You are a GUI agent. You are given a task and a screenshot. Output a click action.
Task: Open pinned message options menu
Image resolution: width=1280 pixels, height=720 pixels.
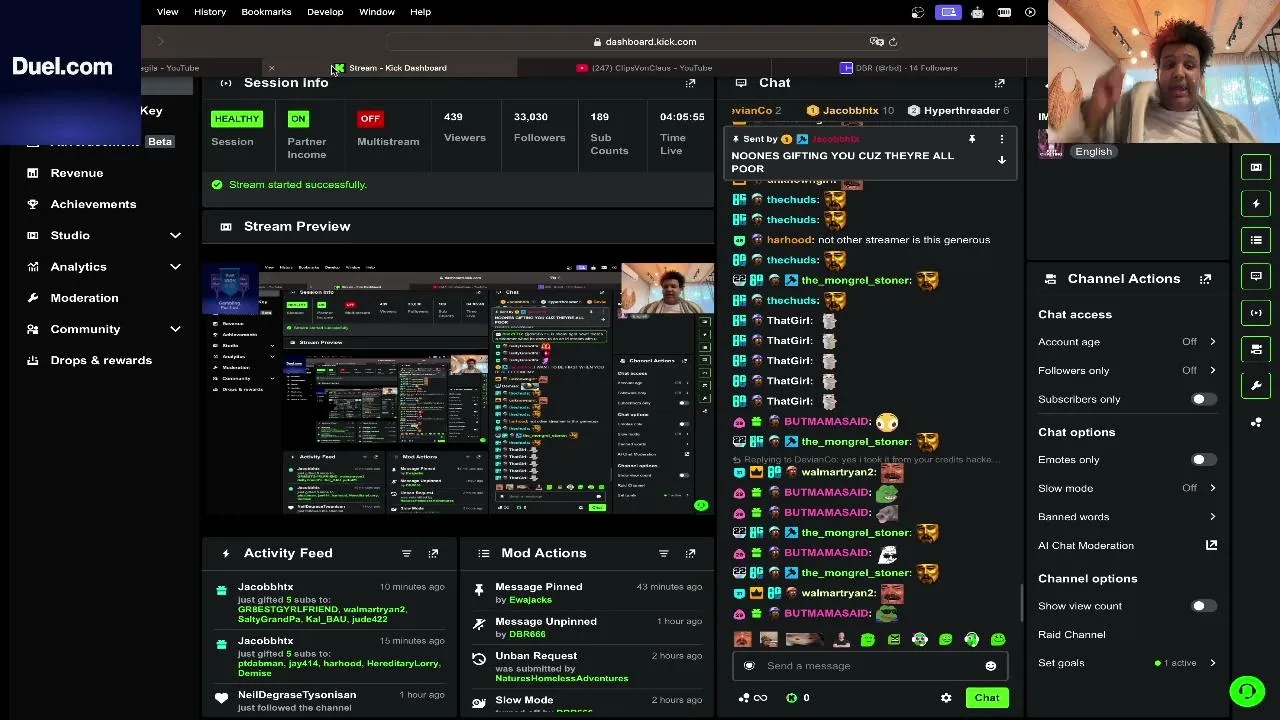(x=1001, y=140)
